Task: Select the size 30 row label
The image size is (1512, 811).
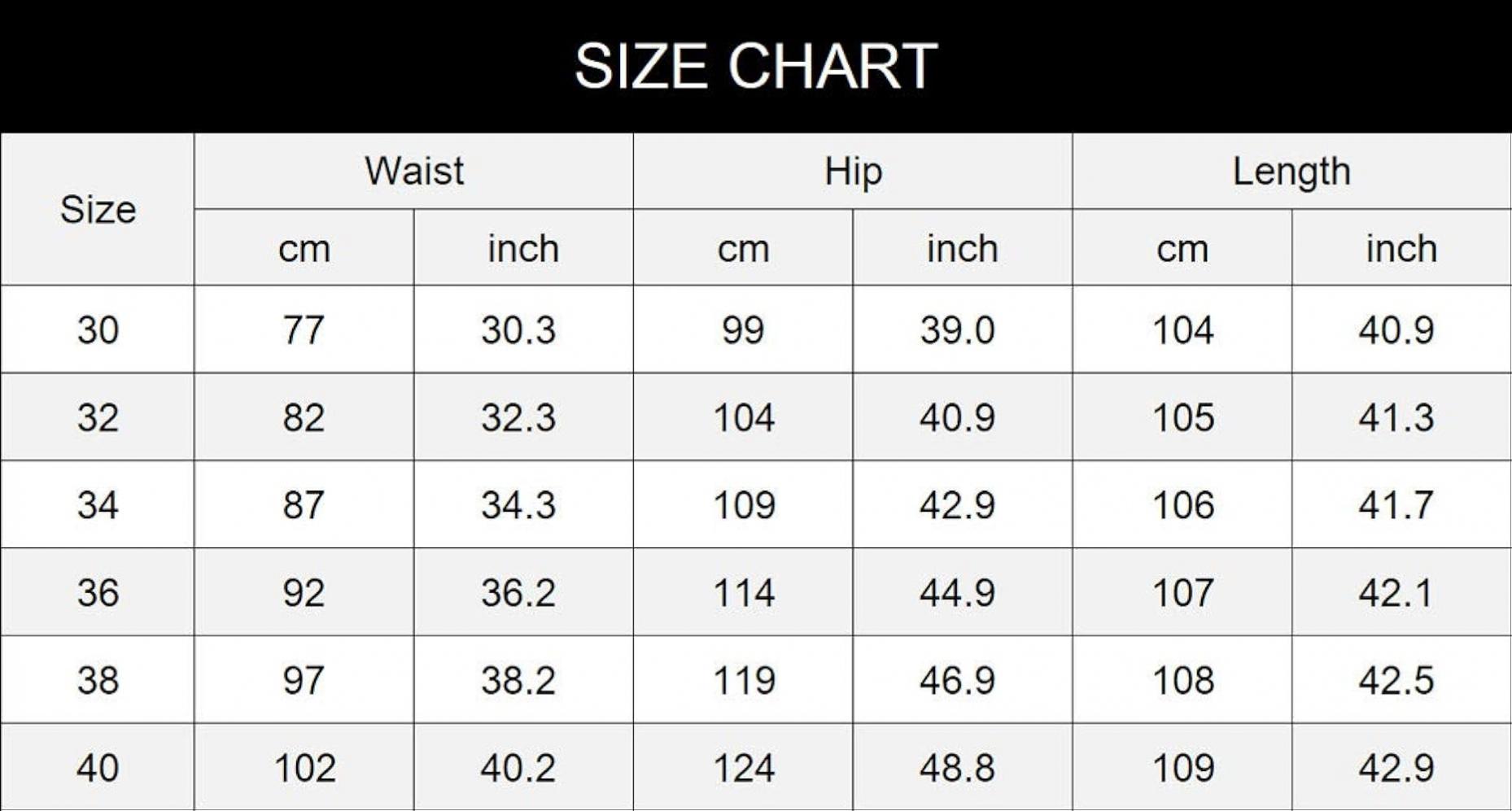Action: coord(98,330)
